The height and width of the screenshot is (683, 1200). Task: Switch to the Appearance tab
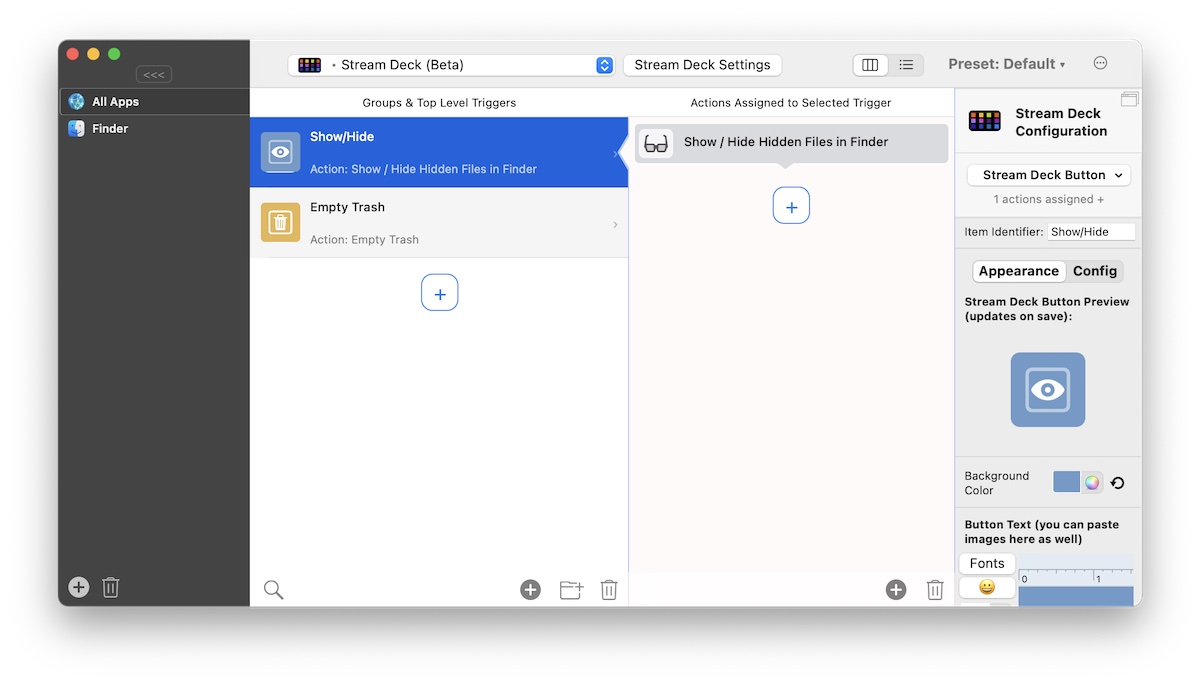(x=1019, y=271)
